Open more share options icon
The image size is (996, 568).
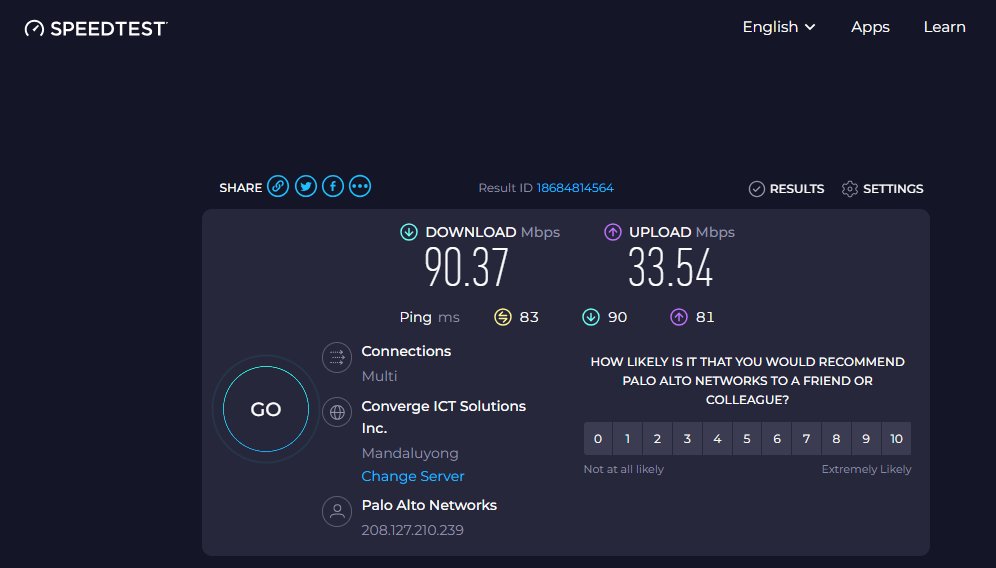point(360,186)
